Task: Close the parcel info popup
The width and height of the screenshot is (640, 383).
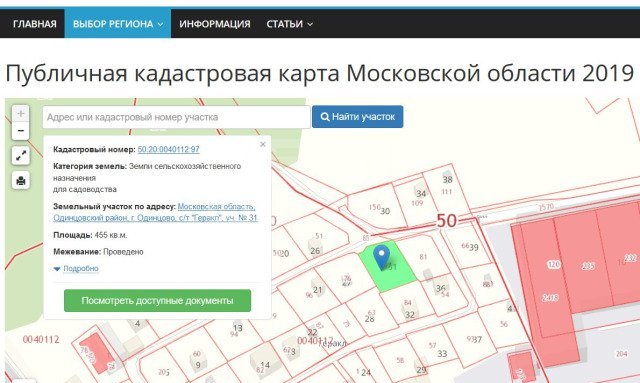Action: 262,144
